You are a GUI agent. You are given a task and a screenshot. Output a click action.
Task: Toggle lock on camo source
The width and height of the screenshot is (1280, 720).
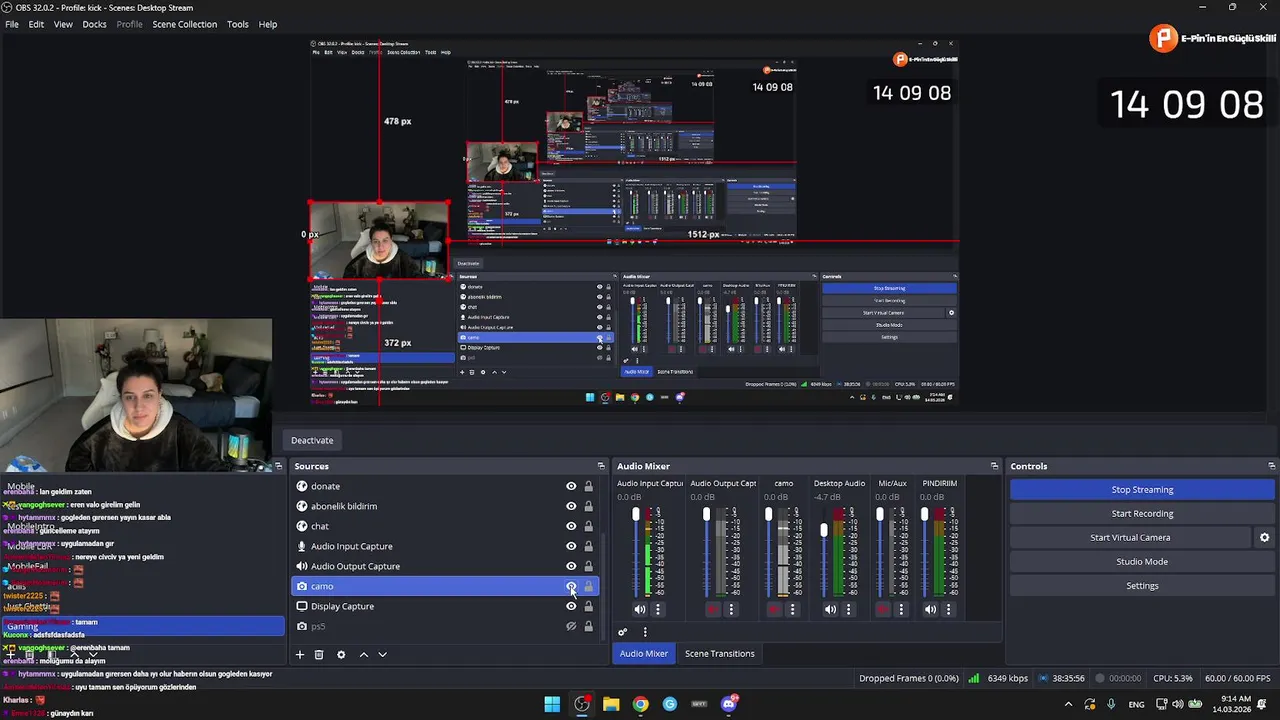pyautogui.click(x=588, y=586)
